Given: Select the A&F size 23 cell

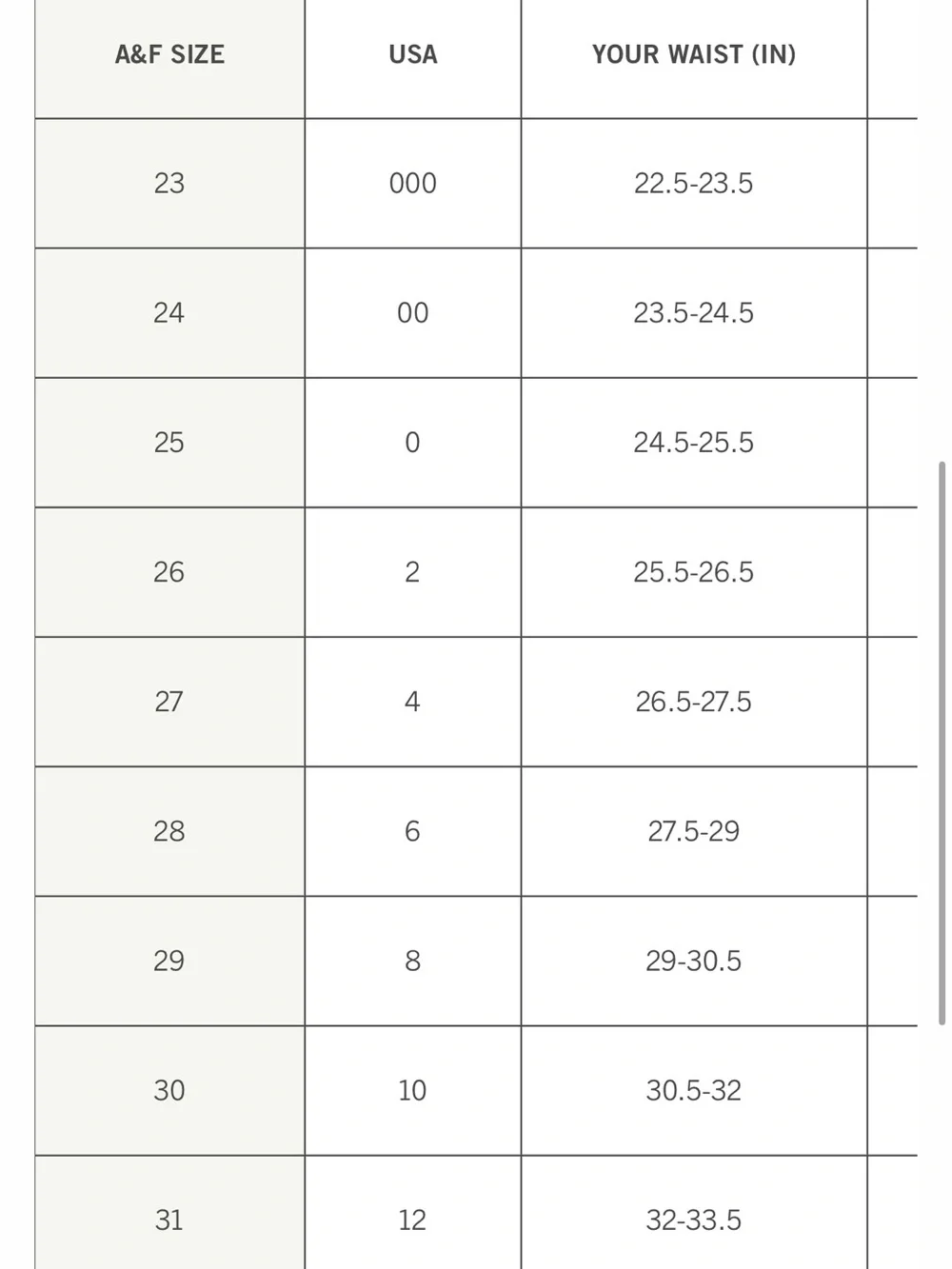Looking at the screenshot, I should pyautogui.click(x=169, y=183).
